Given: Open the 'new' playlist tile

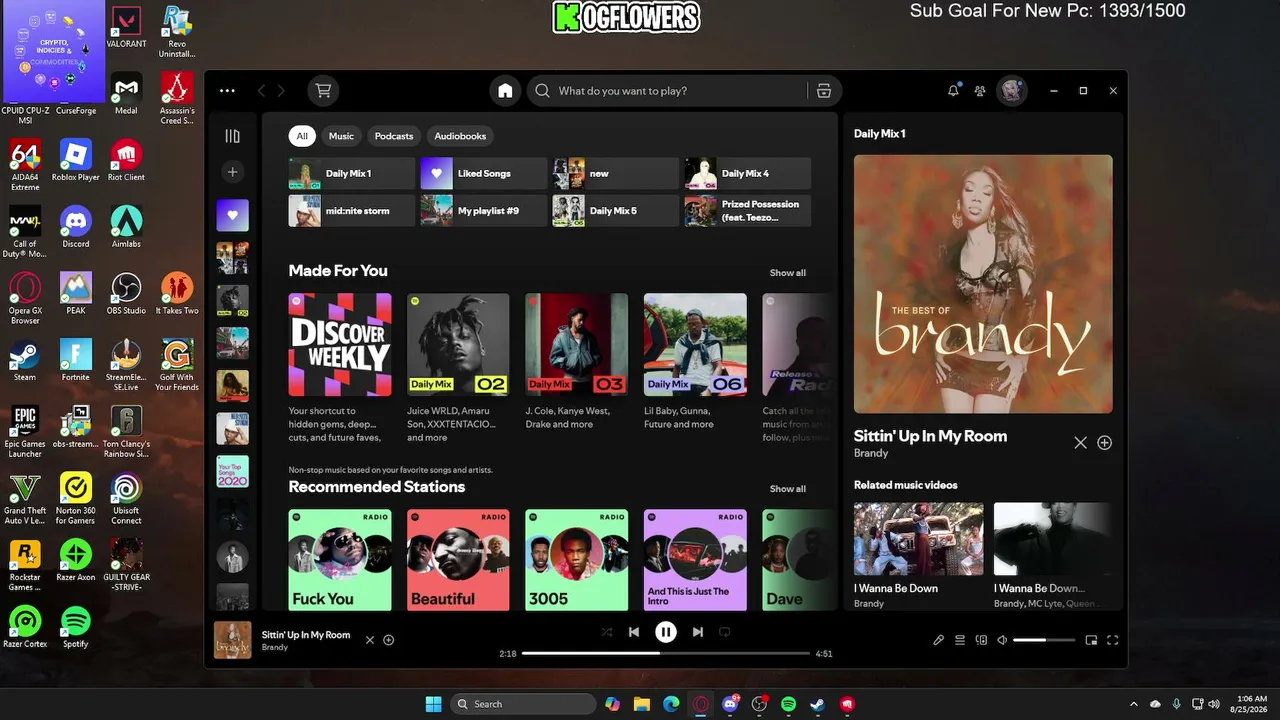Looking at the screenshot, I should (x=616, y=173).
